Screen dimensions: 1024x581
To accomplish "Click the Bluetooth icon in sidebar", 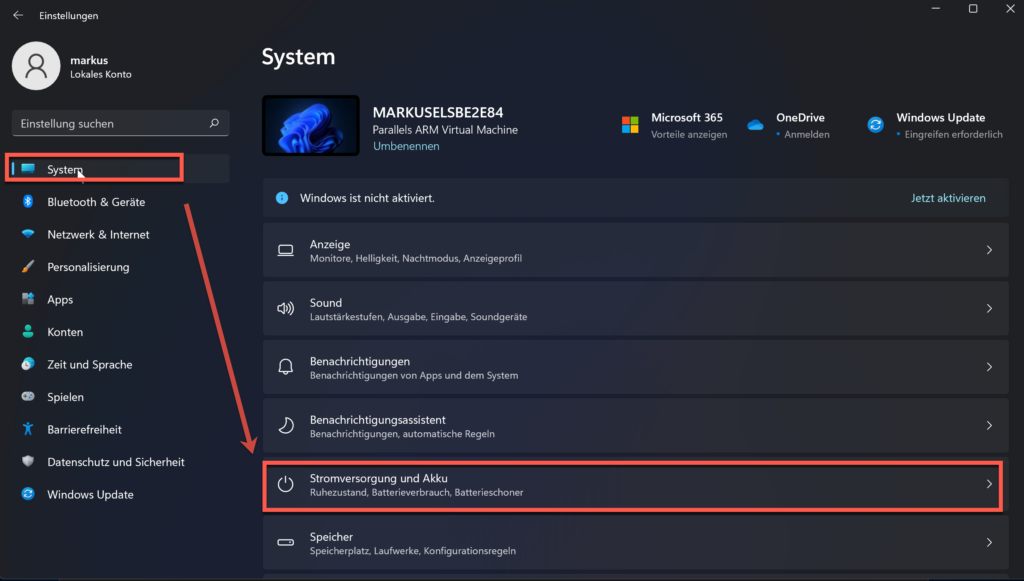I will pyautogui.click(x=28, y=201).
